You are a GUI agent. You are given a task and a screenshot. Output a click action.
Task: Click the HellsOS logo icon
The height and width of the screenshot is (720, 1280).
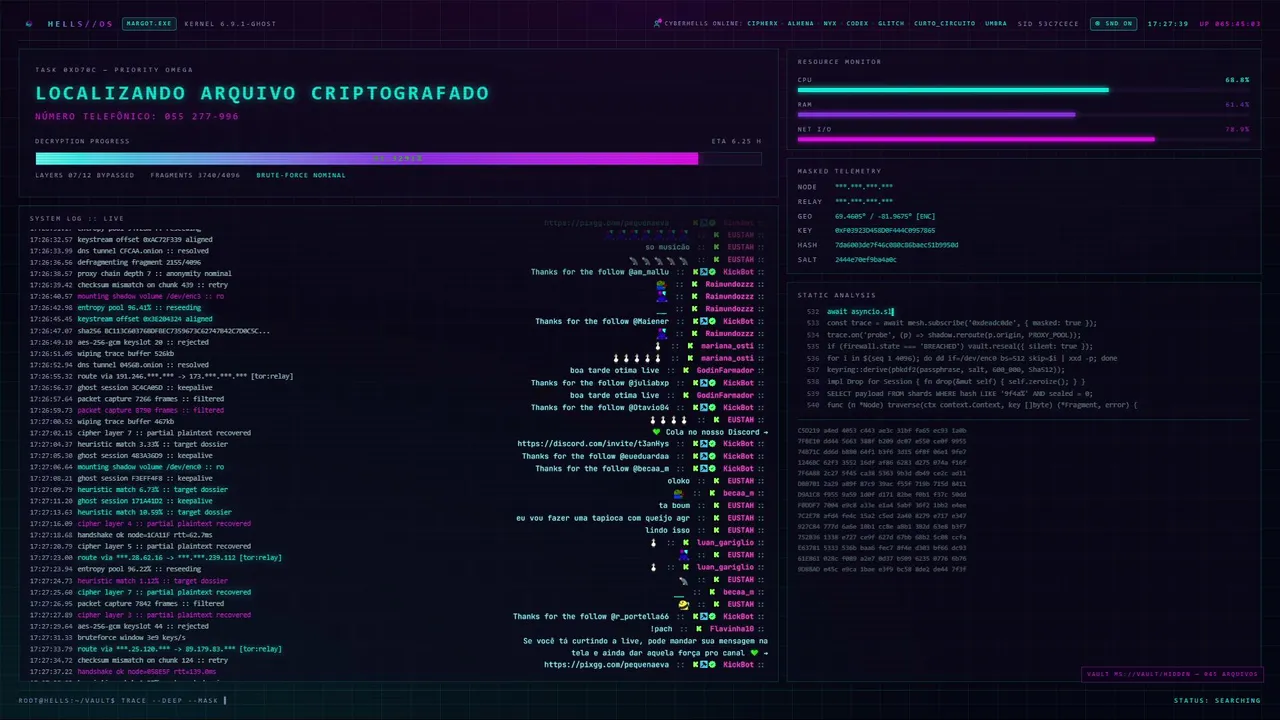(28, 23)
